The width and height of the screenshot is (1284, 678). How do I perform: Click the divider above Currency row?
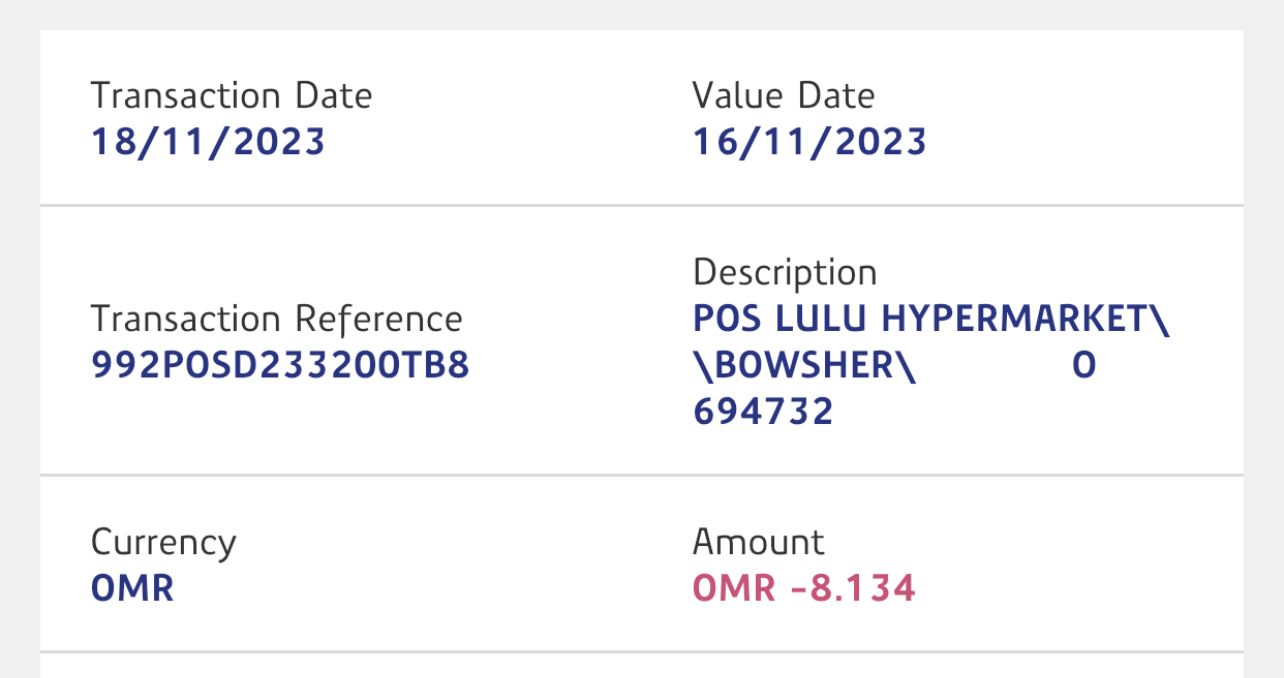click(641, 475)
